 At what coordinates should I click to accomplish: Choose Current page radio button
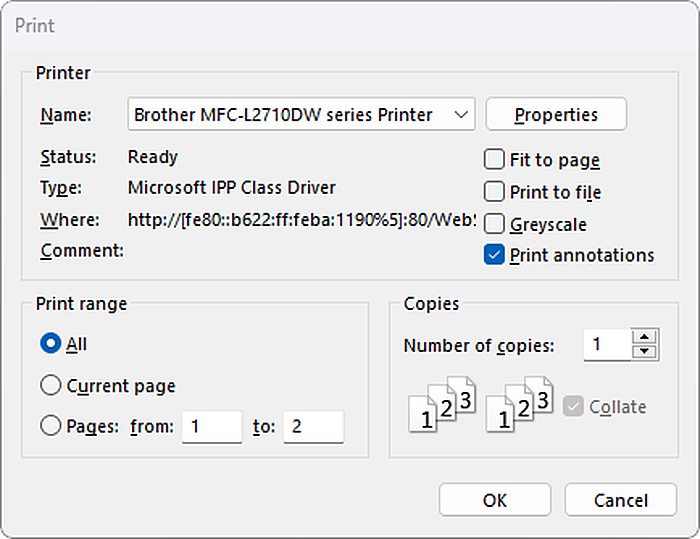pyautogui.click(x=50, y=385)
